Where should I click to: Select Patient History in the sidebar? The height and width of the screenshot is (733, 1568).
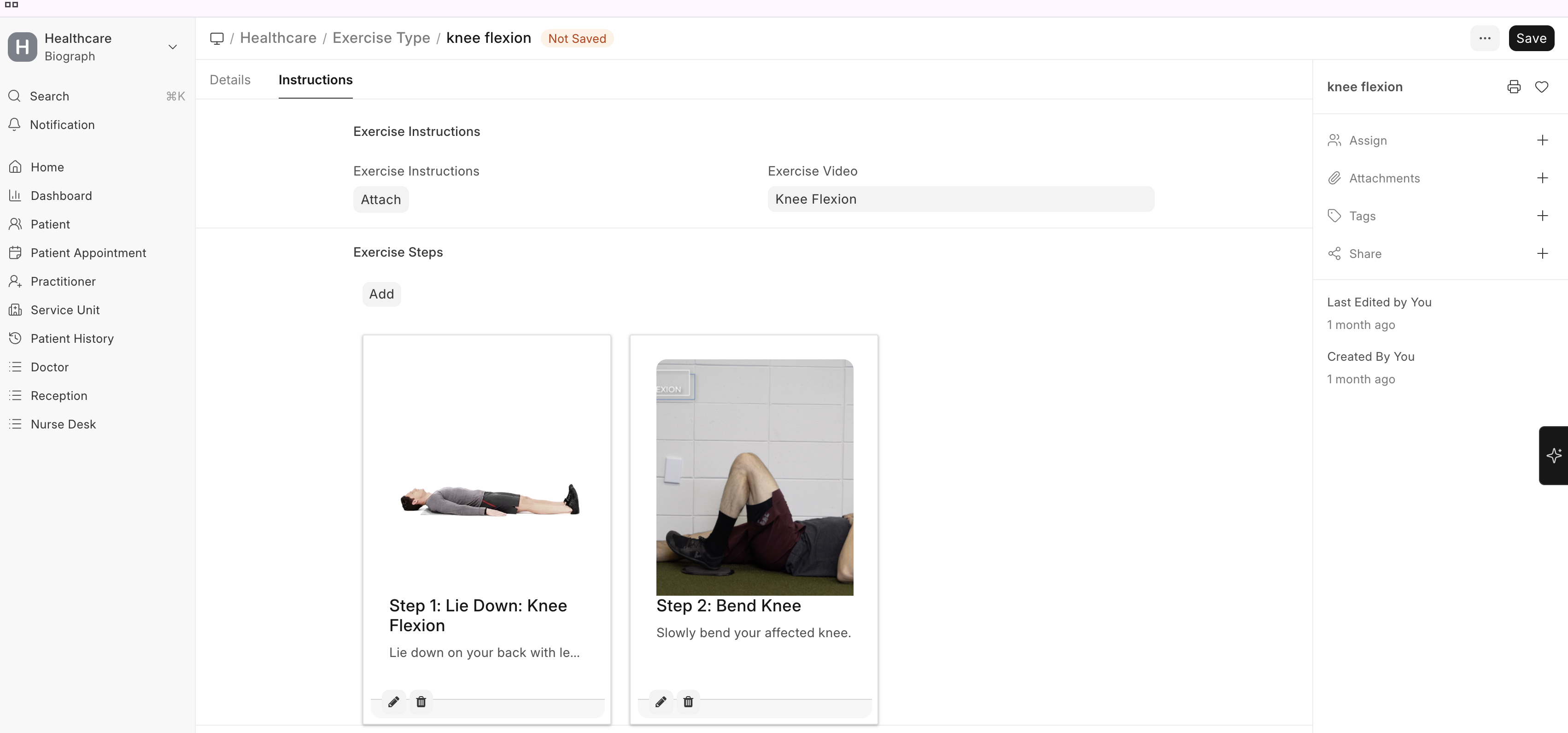pyautogui.click(x=72, y=339)
